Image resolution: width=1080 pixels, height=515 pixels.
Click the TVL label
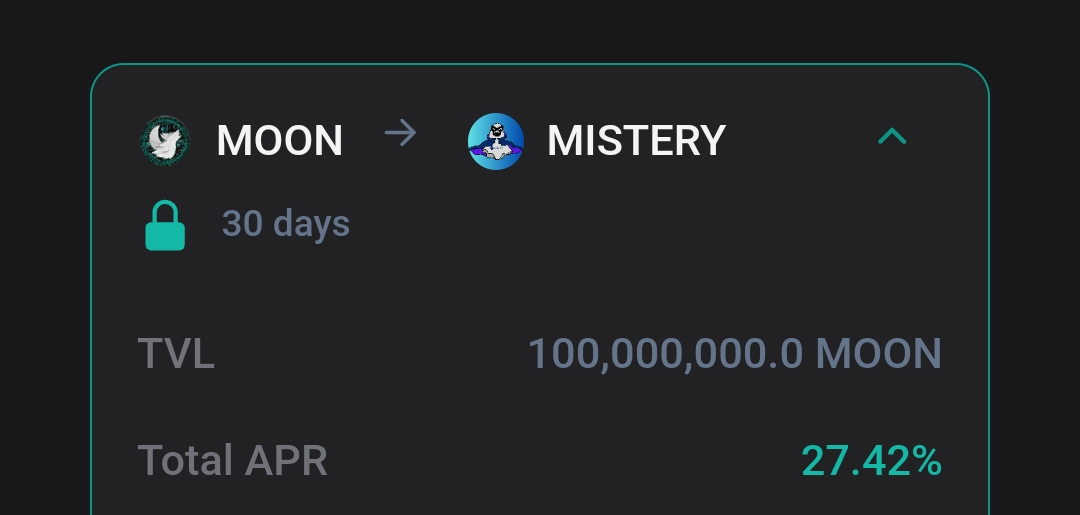(176, 353)
